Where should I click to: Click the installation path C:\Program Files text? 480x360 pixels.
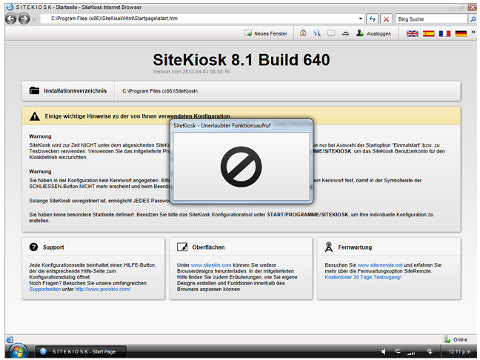[x=160, y=91]
